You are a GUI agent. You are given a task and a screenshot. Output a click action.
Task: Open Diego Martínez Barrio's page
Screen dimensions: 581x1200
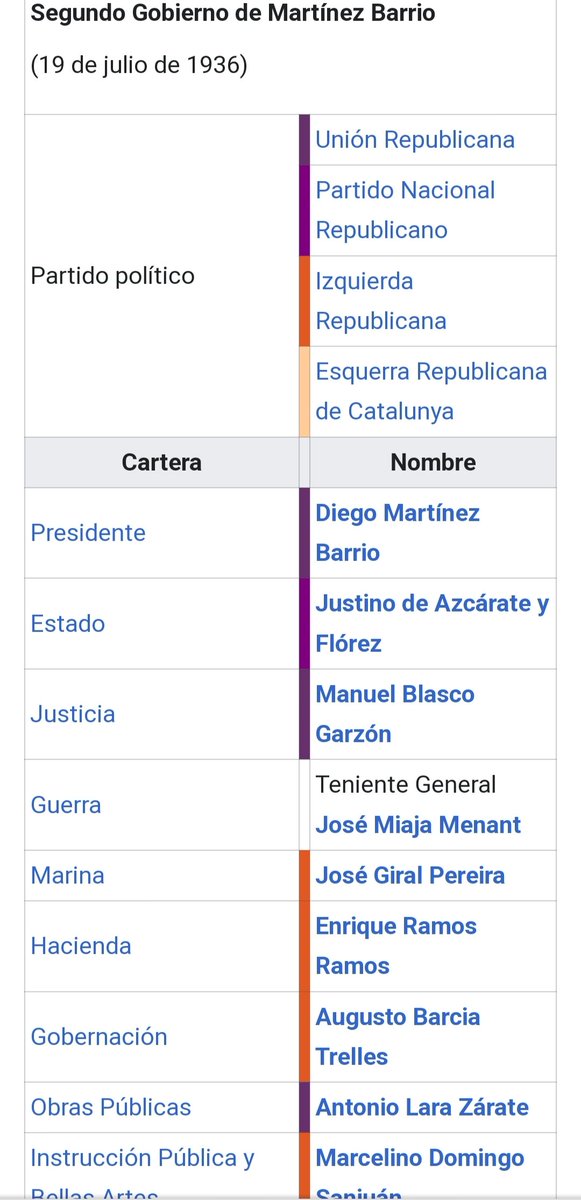397,533
